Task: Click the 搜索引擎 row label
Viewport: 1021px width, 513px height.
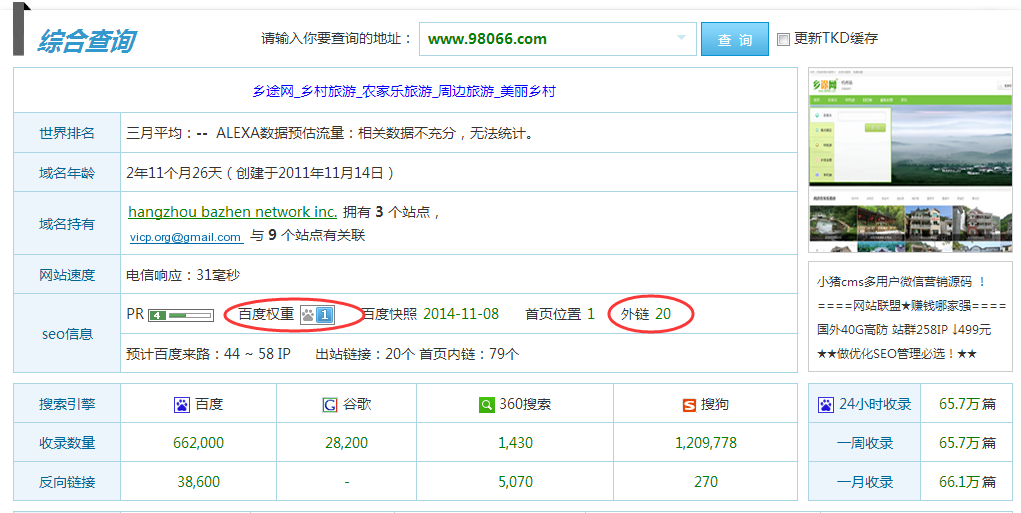Action: pyautogui.click(x=67, y=404)
